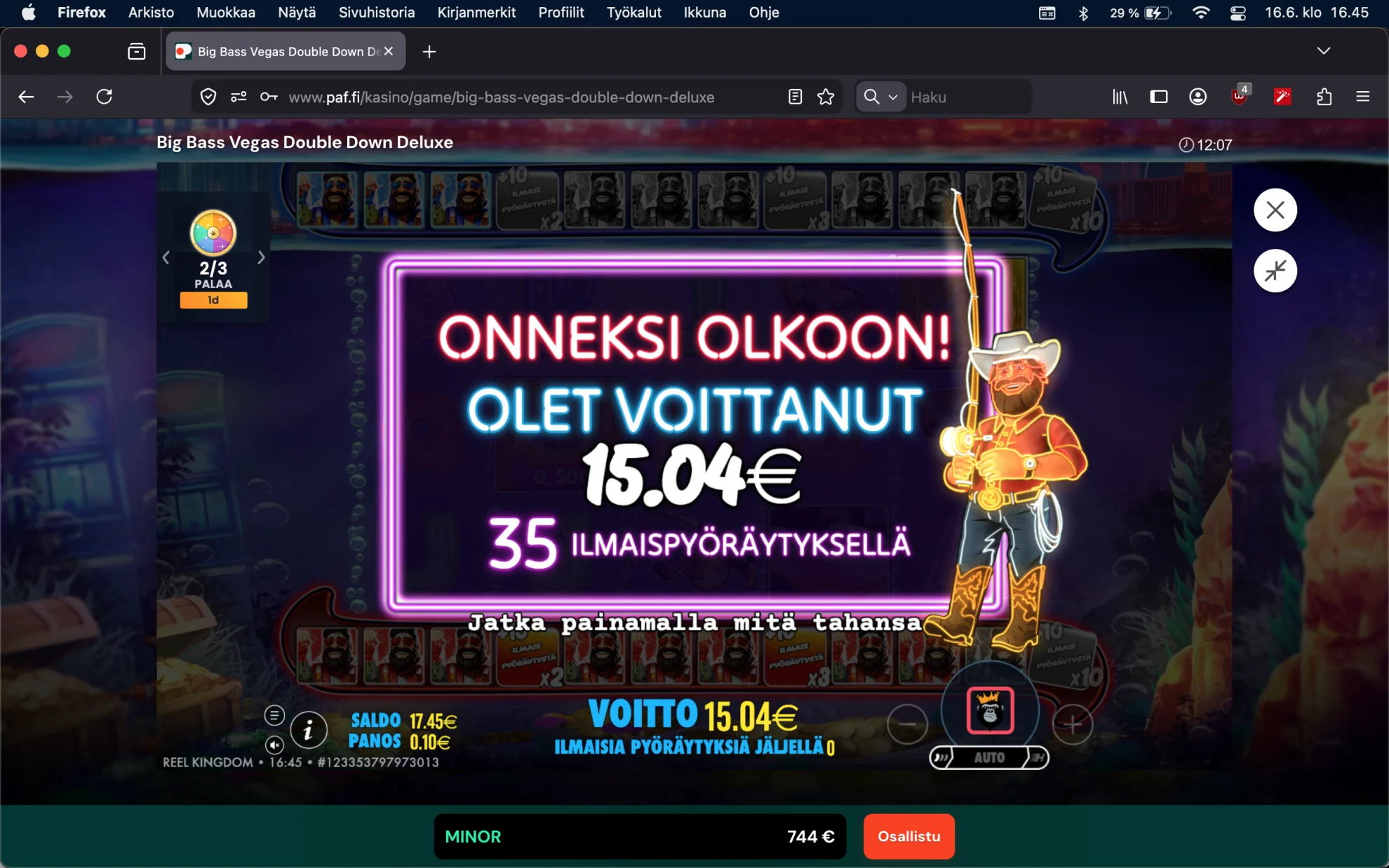Open site permissions icon in address bar
The width and height of the screenshot is (1389, 868).
[x=239, y=97]
